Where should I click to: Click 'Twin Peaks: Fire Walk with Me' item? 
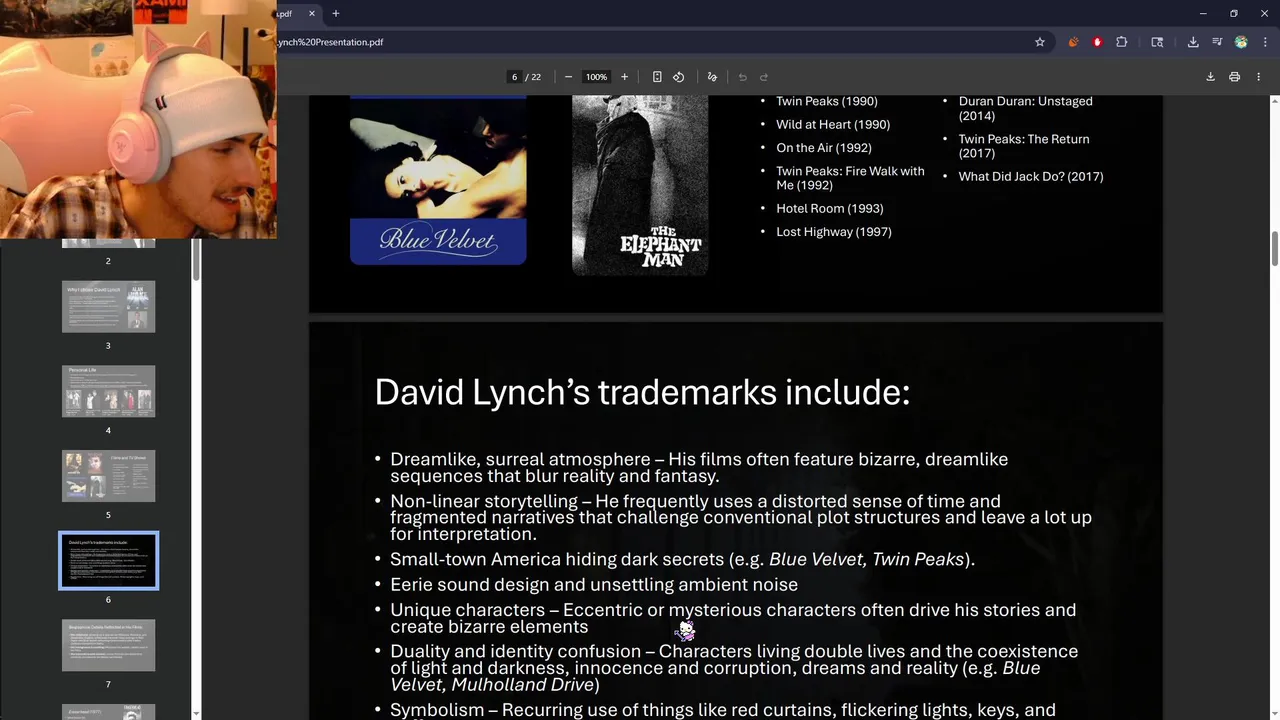[850, 178]
